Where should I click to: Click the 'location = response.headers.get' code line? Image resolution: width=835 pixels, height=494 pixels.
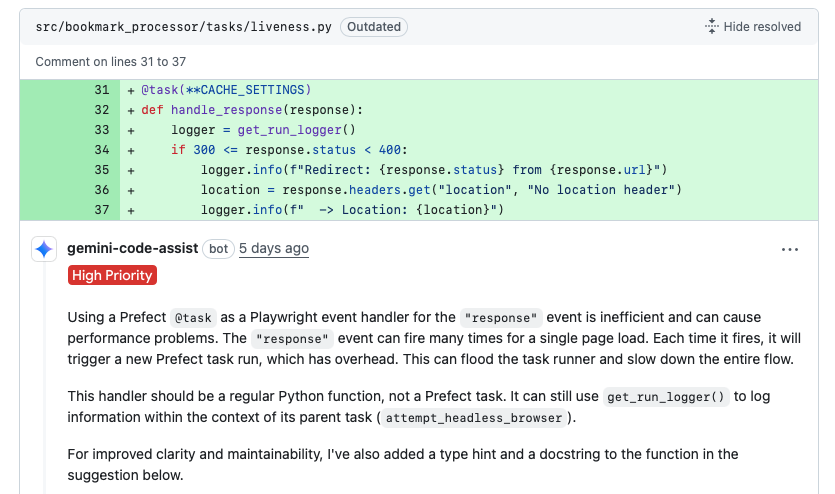[441, 190]
